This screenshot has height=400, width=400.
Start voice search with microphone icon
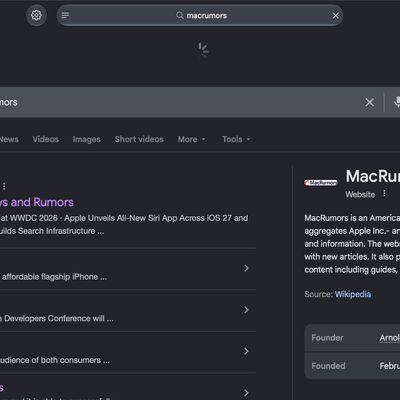click(397, 102)
